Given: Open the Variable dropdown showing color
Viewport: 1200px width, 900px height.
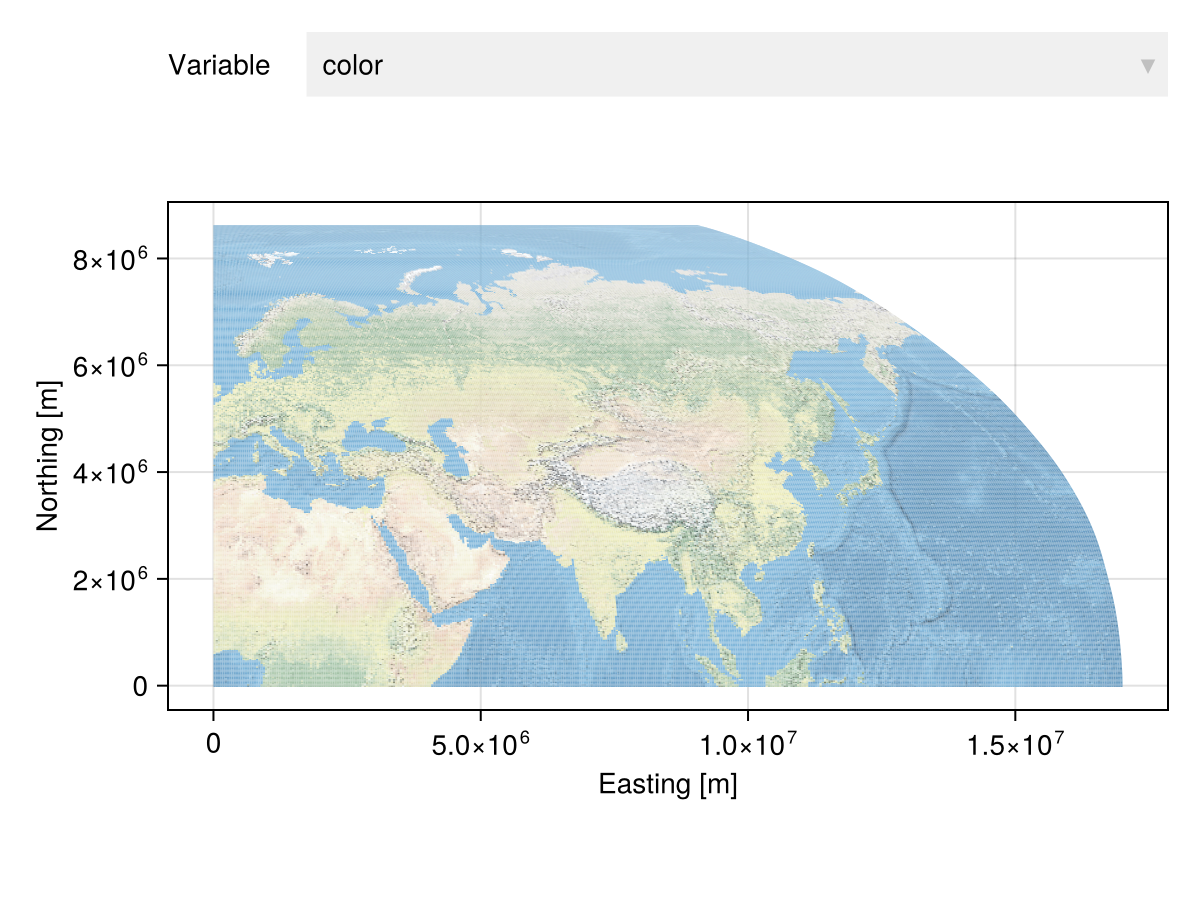Looking at the screenshot, I should pos(737,65).
